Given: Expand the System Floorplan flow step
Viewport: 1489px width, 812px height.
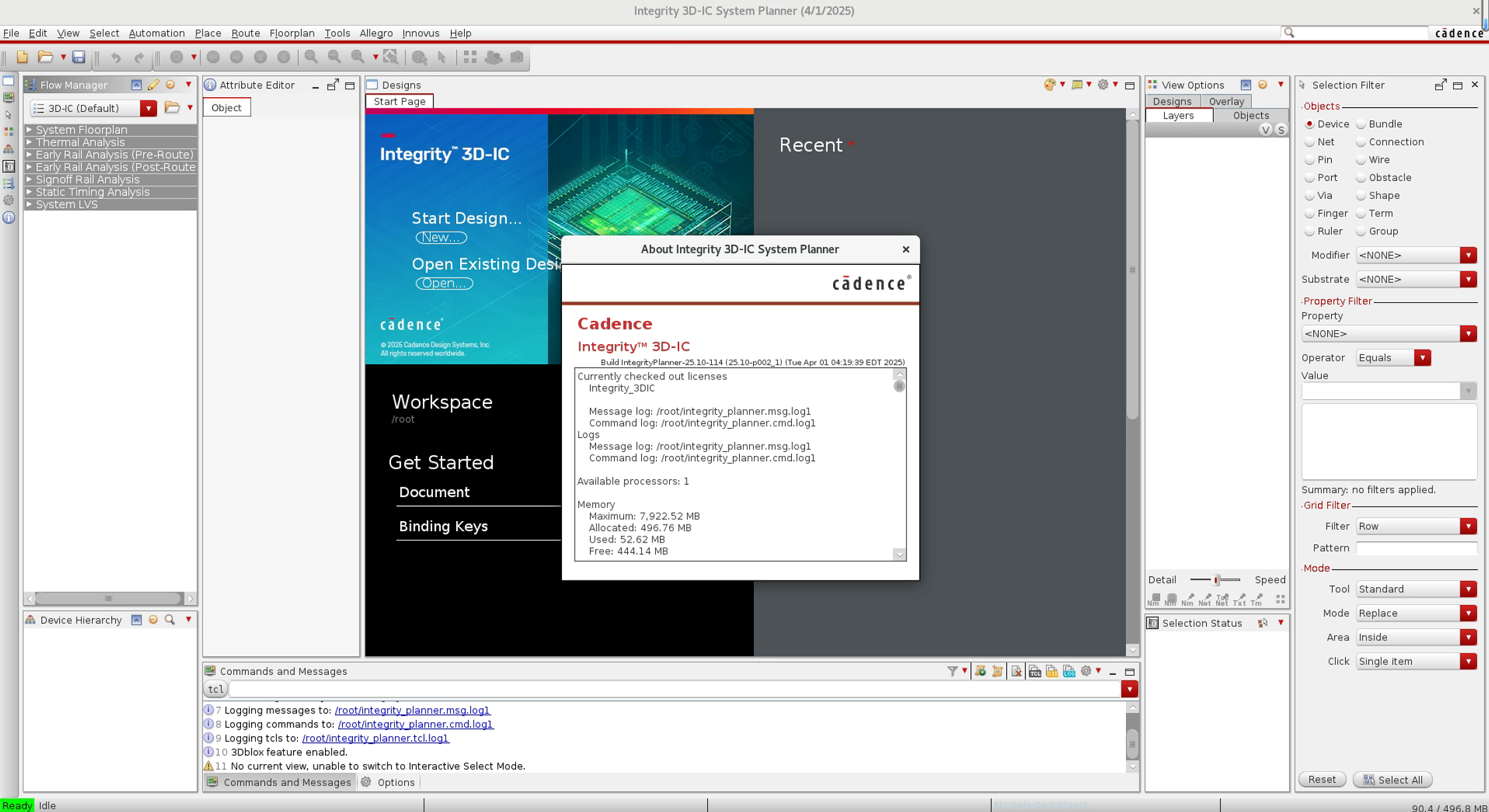Looking at the screenshot, I should (x=29, y=130).
